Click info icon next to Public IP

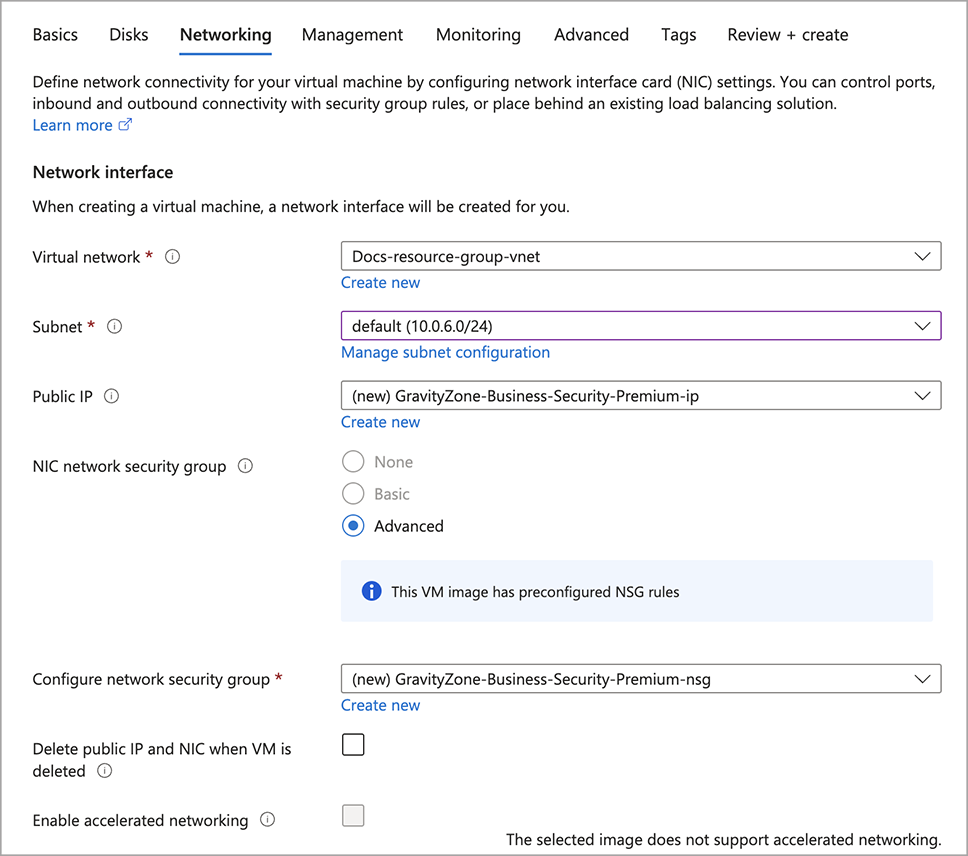click(x=112, y=397)
